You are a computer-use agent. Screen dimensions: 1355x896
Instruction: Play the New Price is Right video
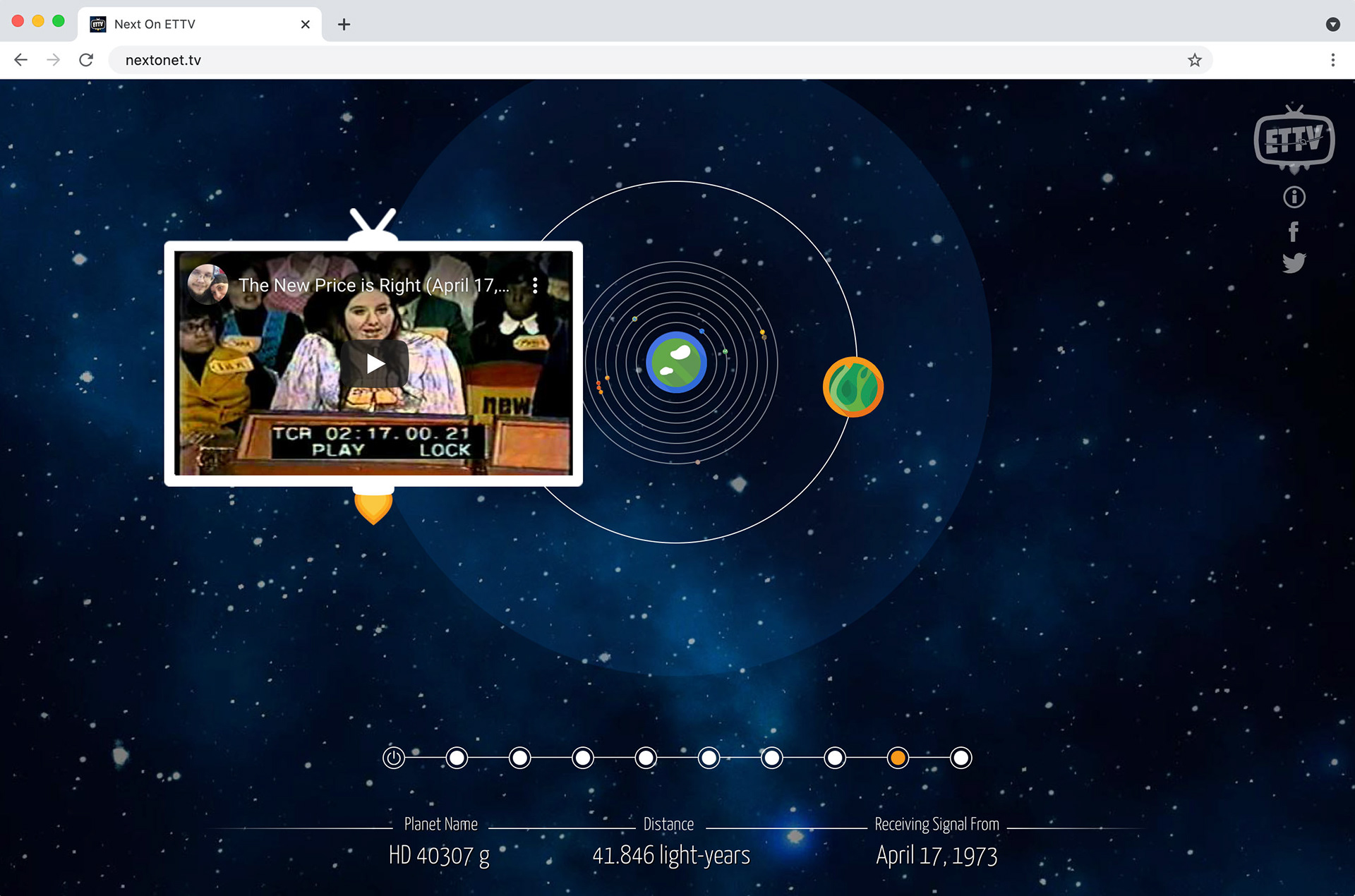click(x=375, y=363)
